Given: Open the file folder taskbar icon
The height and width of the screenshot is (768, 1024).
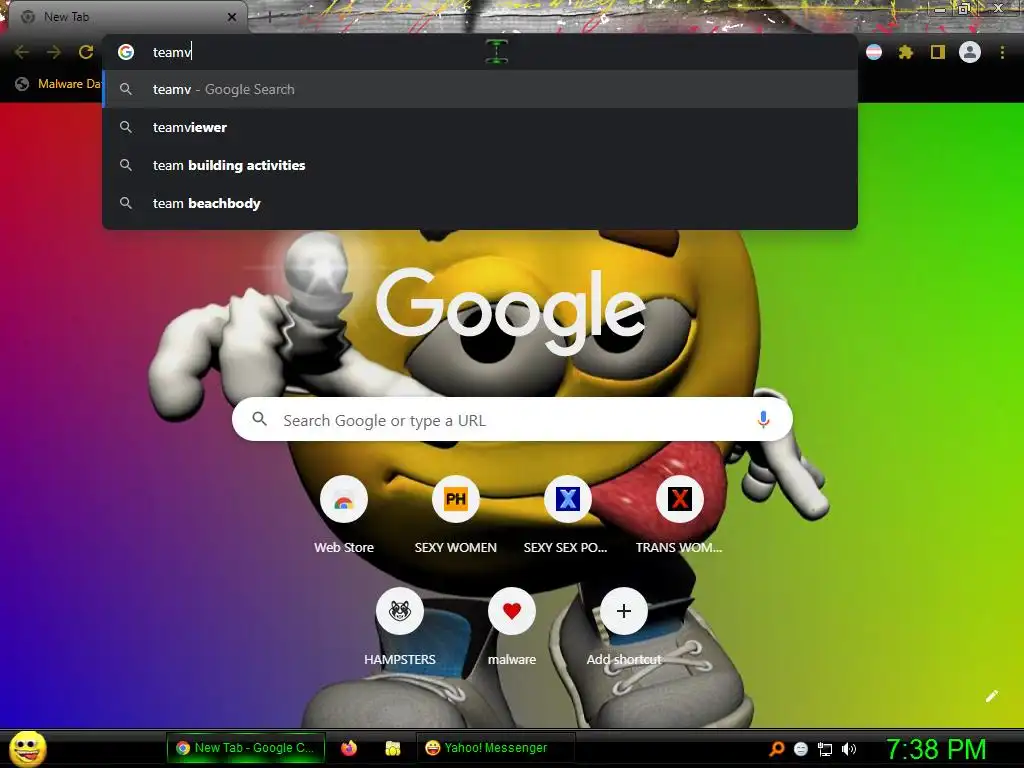Looking at the screenshot, I should click(392, 748).
